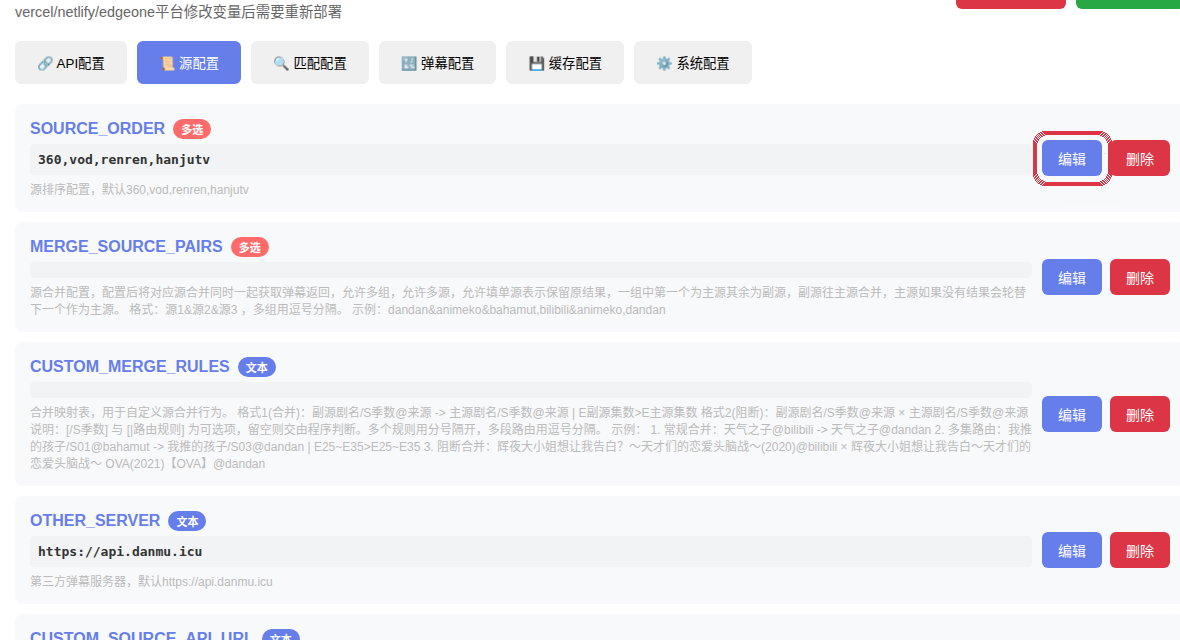The image size is (1180, 640).
Task: Click the icon on 弹幕配置 tab
Action: (x=409, y=63)
